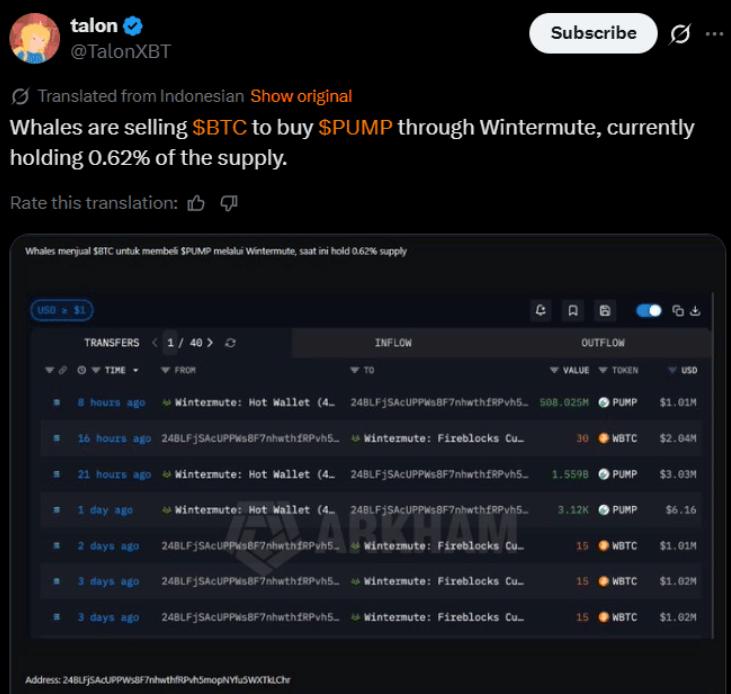
Task: Switch to the OUTFLOW tab
Action: pos(602,343)
